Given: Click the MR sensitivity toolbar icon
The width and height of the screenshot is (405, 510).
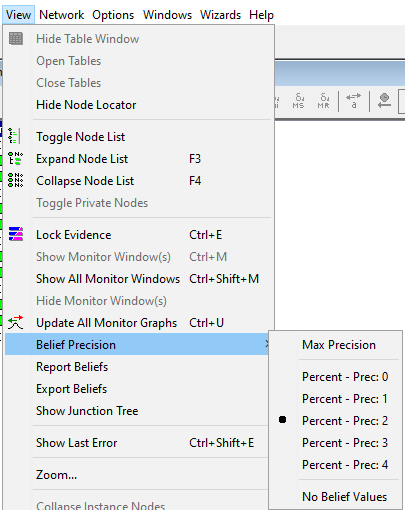Looking at the screenshot, I should point(323,101).
